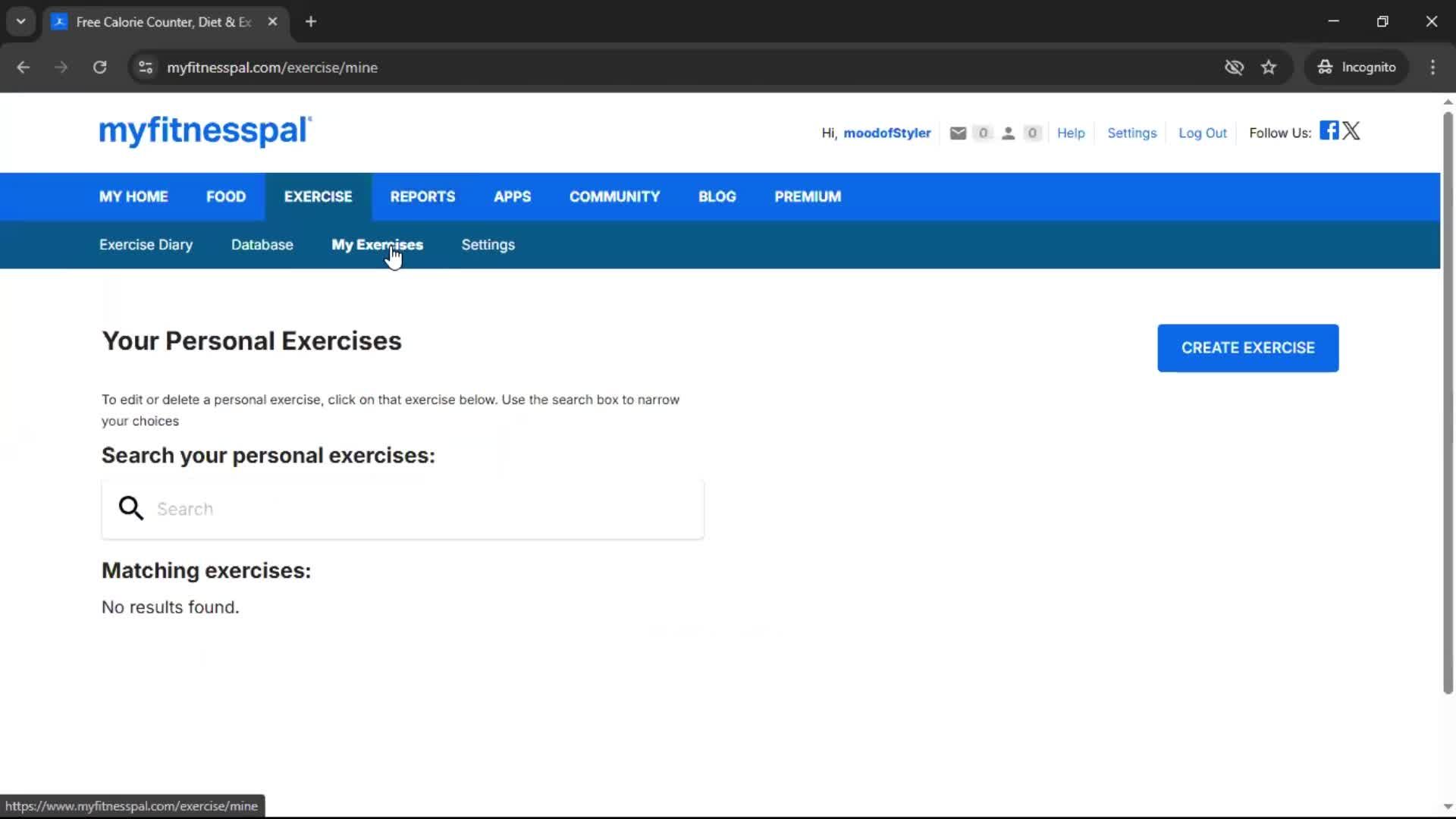Screen dimensions: 1456x819
Task: Open the Incognito indicator
Action: coord(1357,67)
